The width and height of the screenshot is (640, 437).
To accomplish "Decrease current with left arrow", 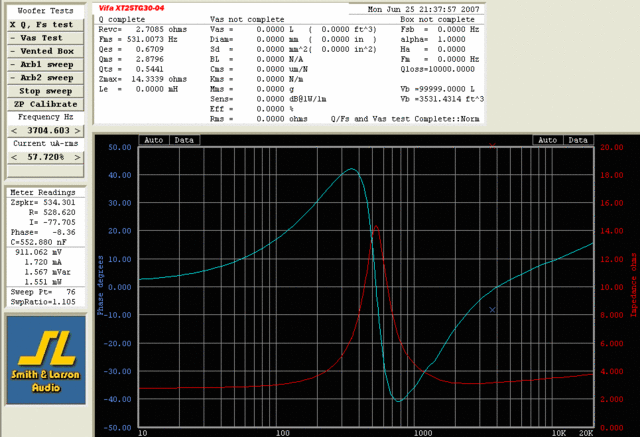I will click(x=14, y=157).
